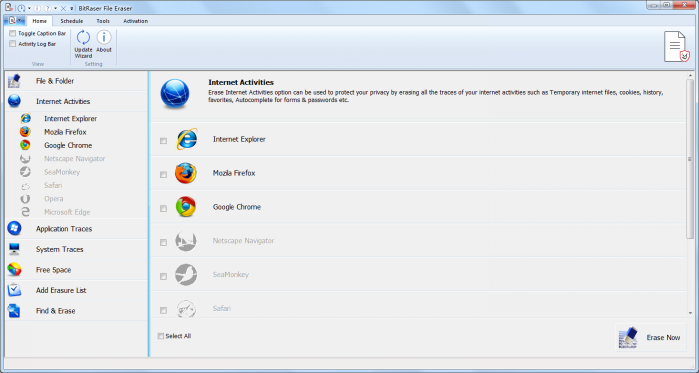Check the Safari checkbox
699x373 pixels.
163,310
